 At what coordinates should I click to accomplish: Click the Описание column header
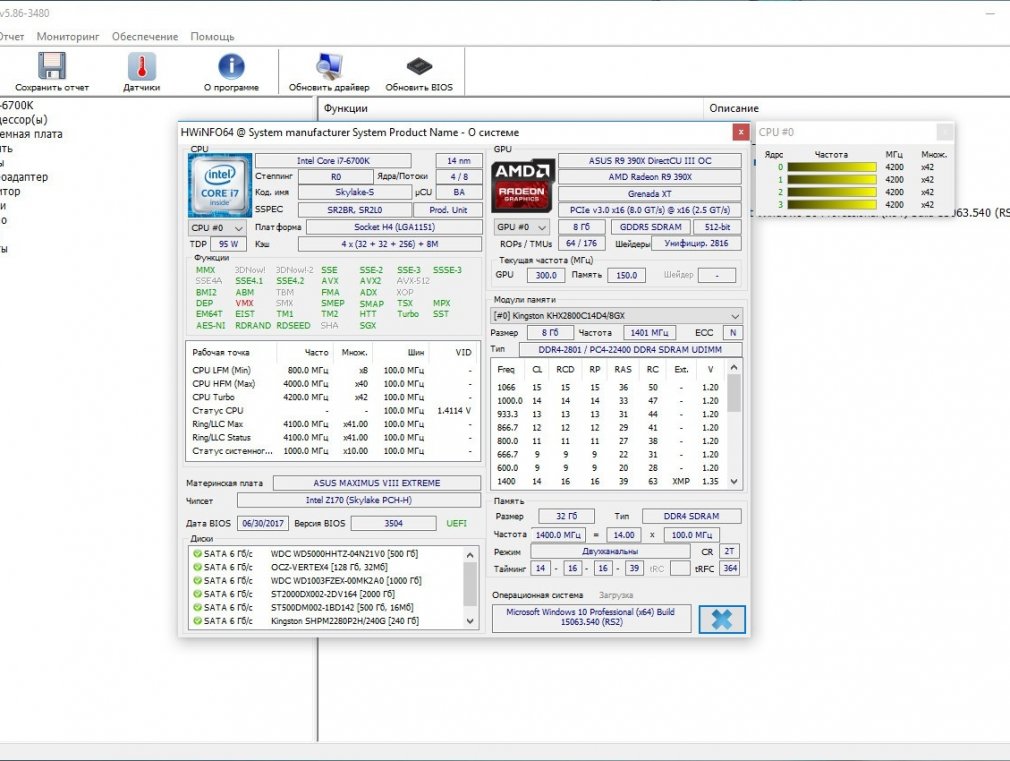pyautogui.click(x=734, y=108)
